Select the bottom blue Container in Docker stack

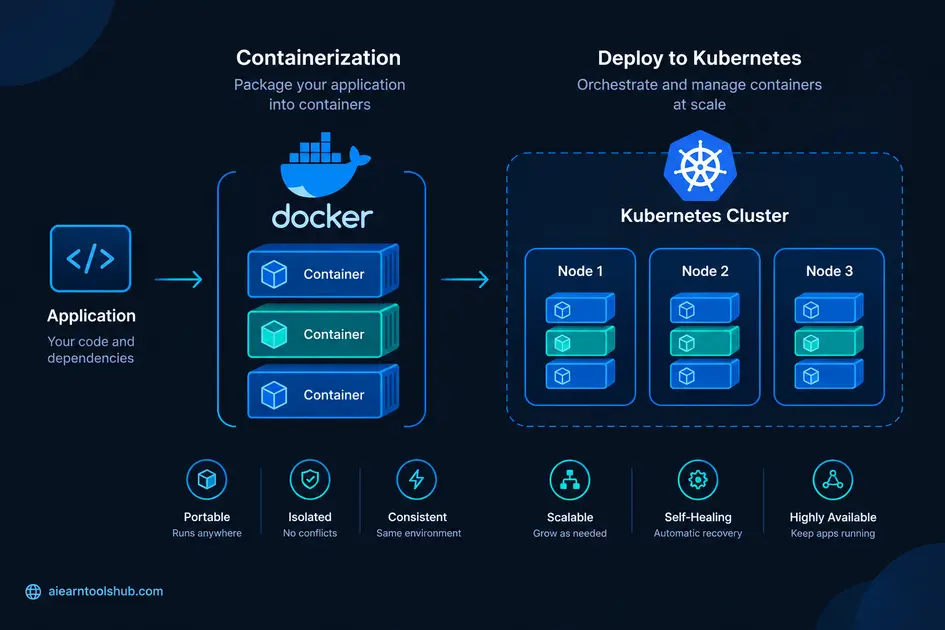[323, 391]
